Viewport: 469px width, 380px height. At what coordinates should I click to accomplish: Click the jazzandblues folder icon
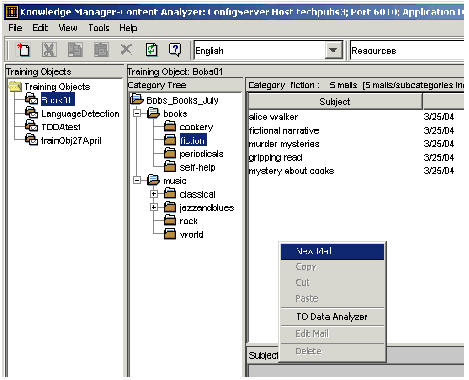click(x=170, y=207)
